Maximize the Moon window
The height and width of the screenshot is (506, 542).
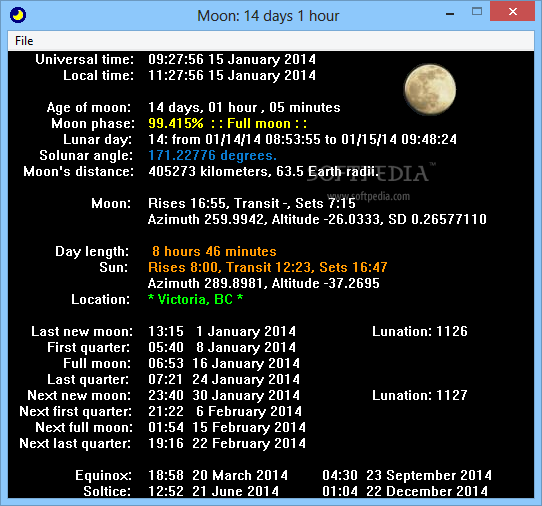pyautogui.click(x=477, y=12)
